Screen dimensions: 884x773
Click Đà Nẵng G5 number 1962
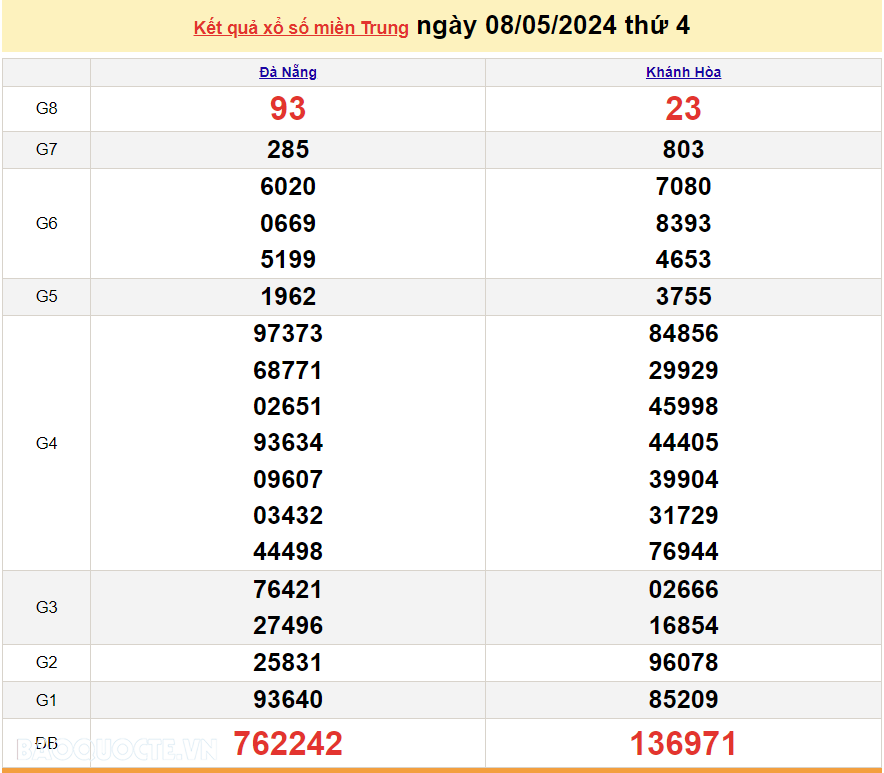pyautogui.click(x=288, y=297)
